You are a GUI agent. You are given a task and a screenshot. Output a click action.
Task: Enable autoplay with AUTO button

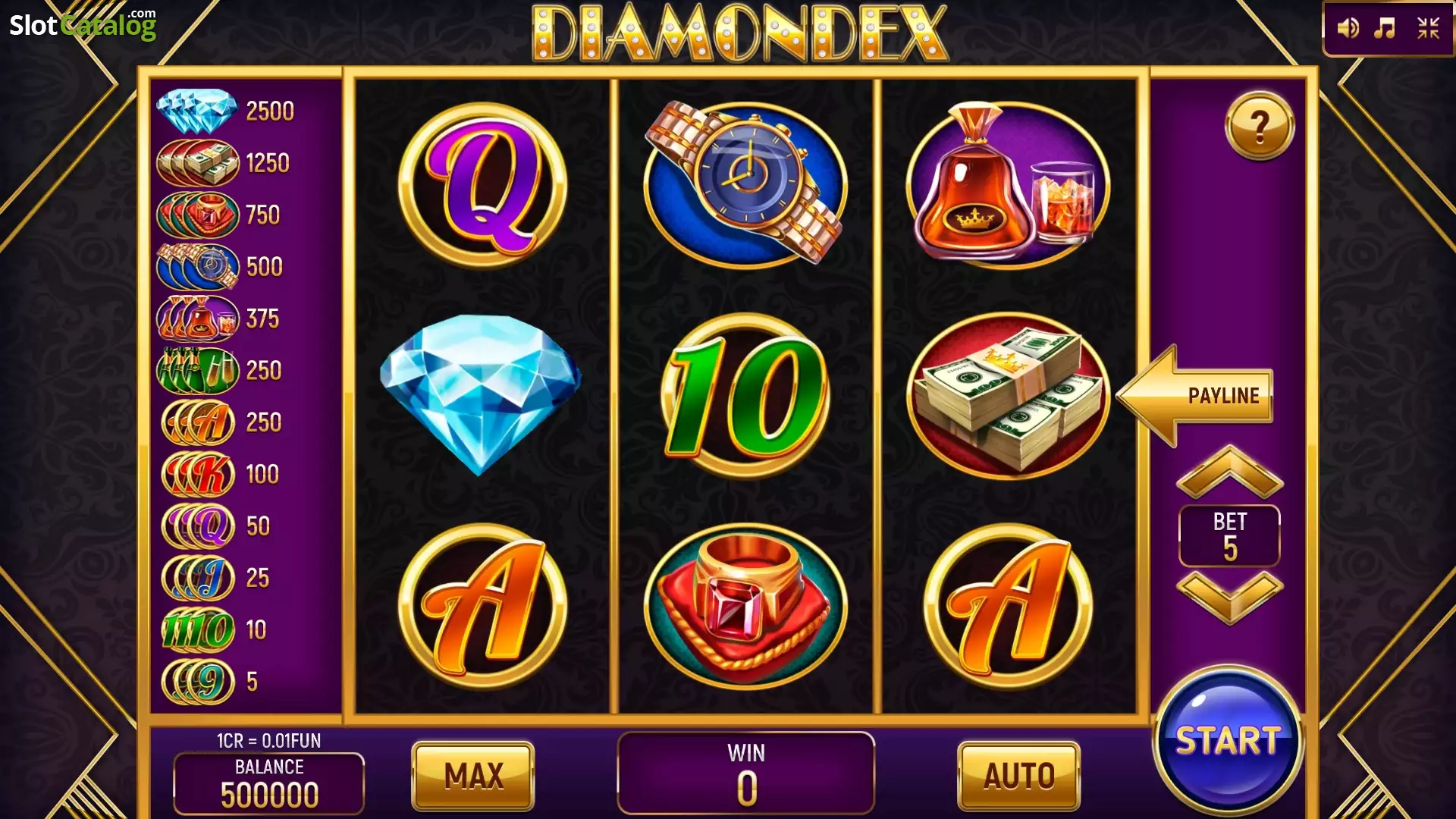pos(1019,776)
